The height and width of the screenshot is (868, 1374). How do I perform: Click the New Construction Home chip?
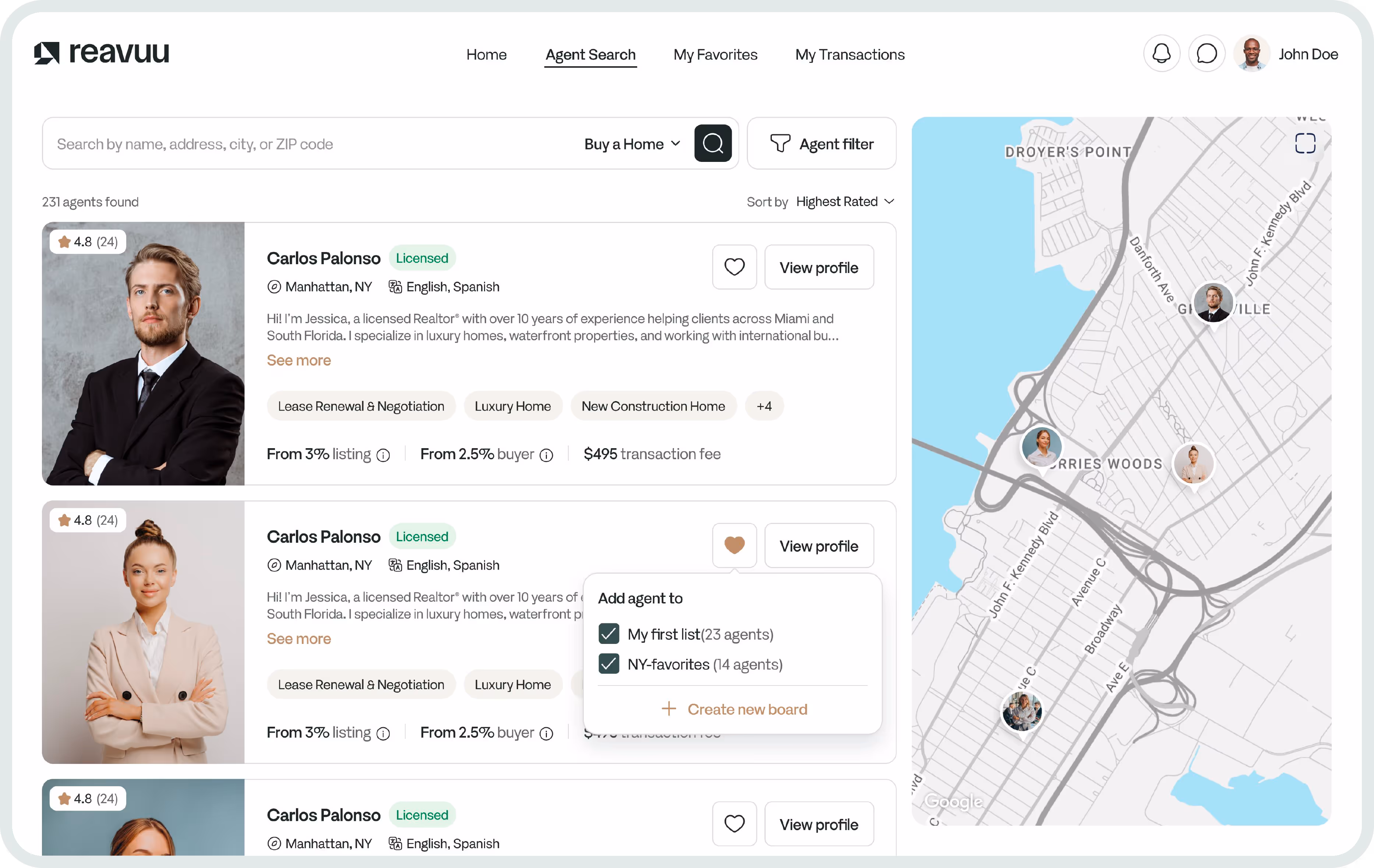(653, 406)
